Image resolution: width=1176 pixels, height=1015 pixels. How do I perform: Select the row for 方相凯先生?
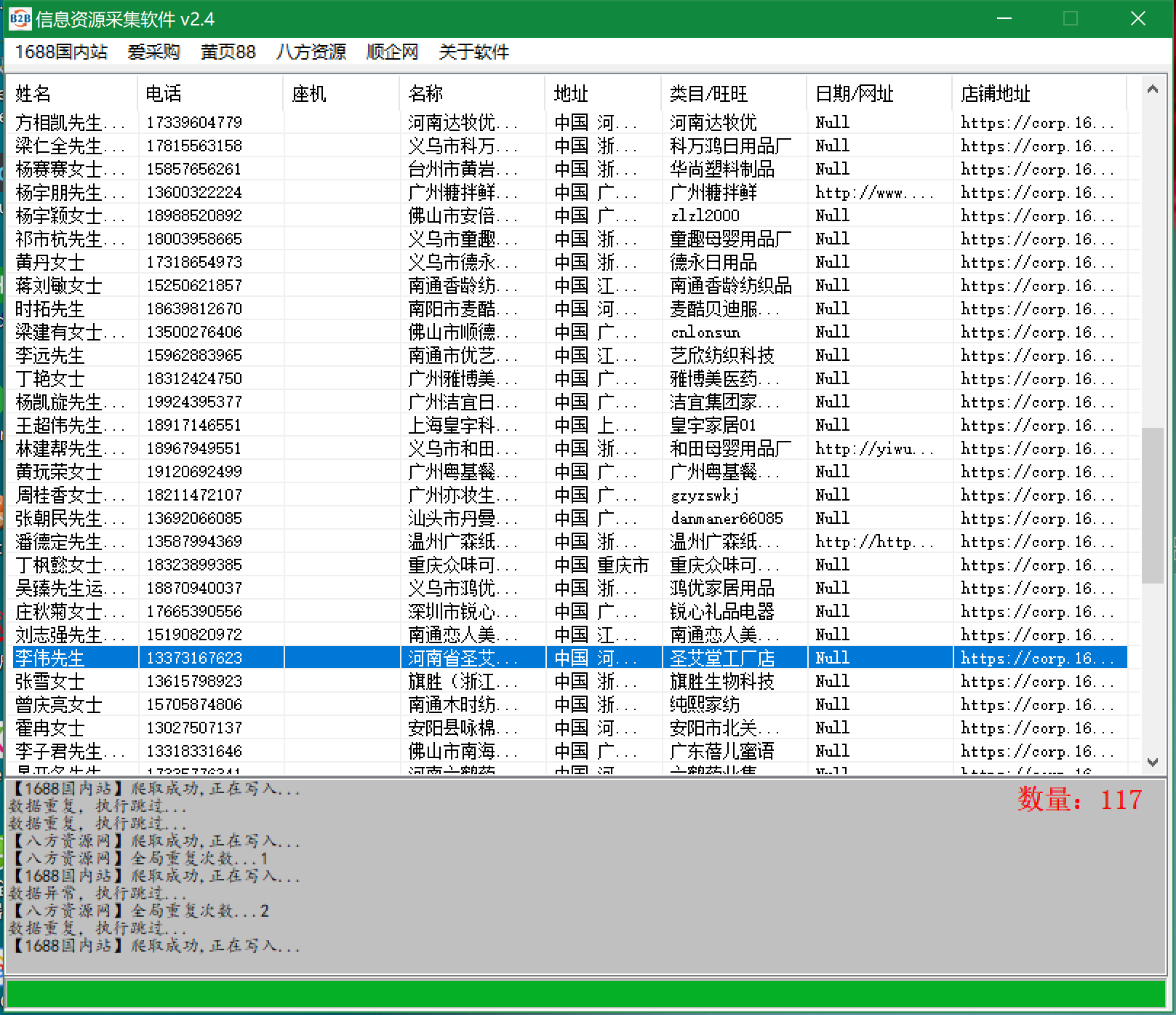click(x=570, y=122)
